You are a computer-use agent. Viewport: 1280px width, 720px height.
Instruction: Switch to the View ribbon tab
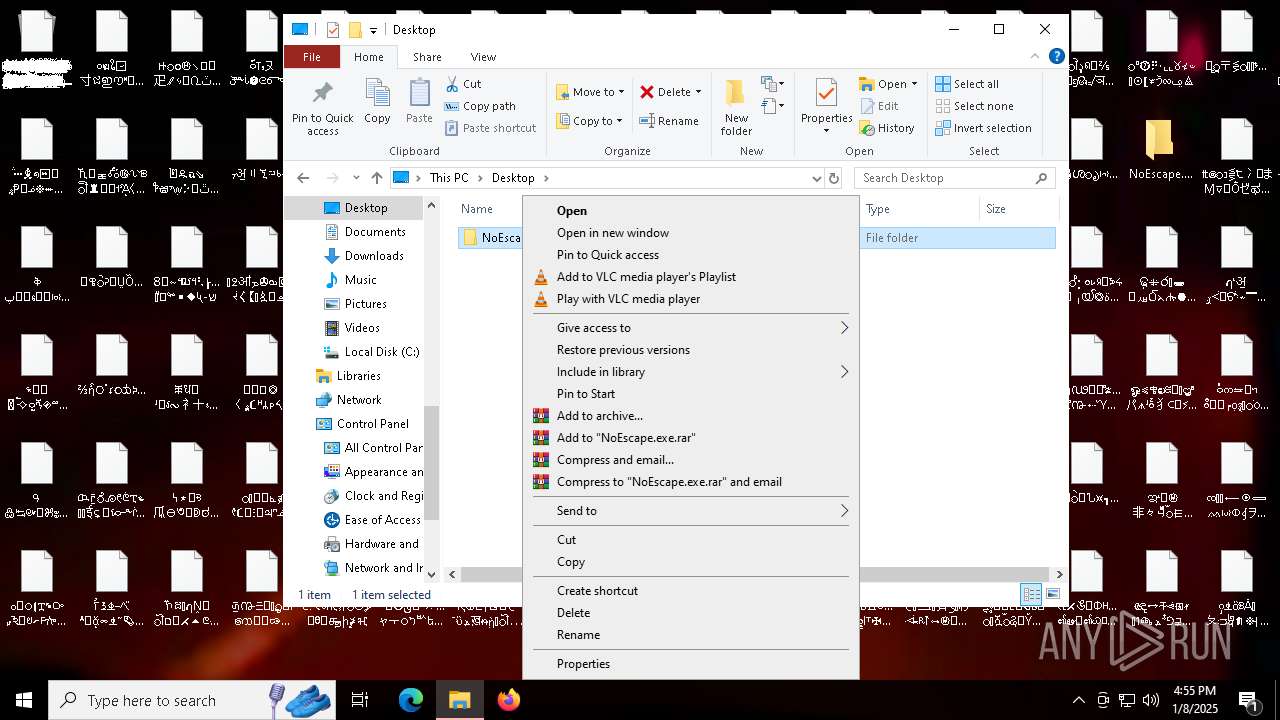483,57
